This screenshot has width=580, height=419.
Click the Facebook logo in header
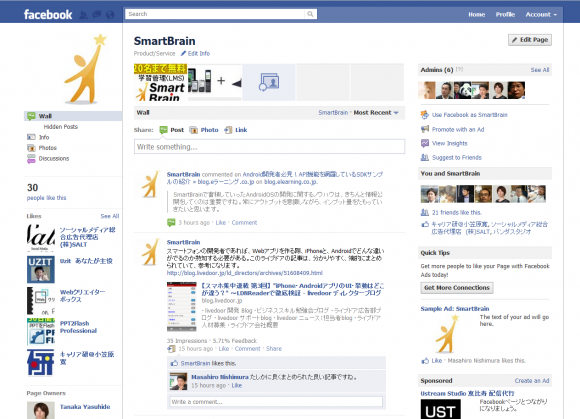48,14
